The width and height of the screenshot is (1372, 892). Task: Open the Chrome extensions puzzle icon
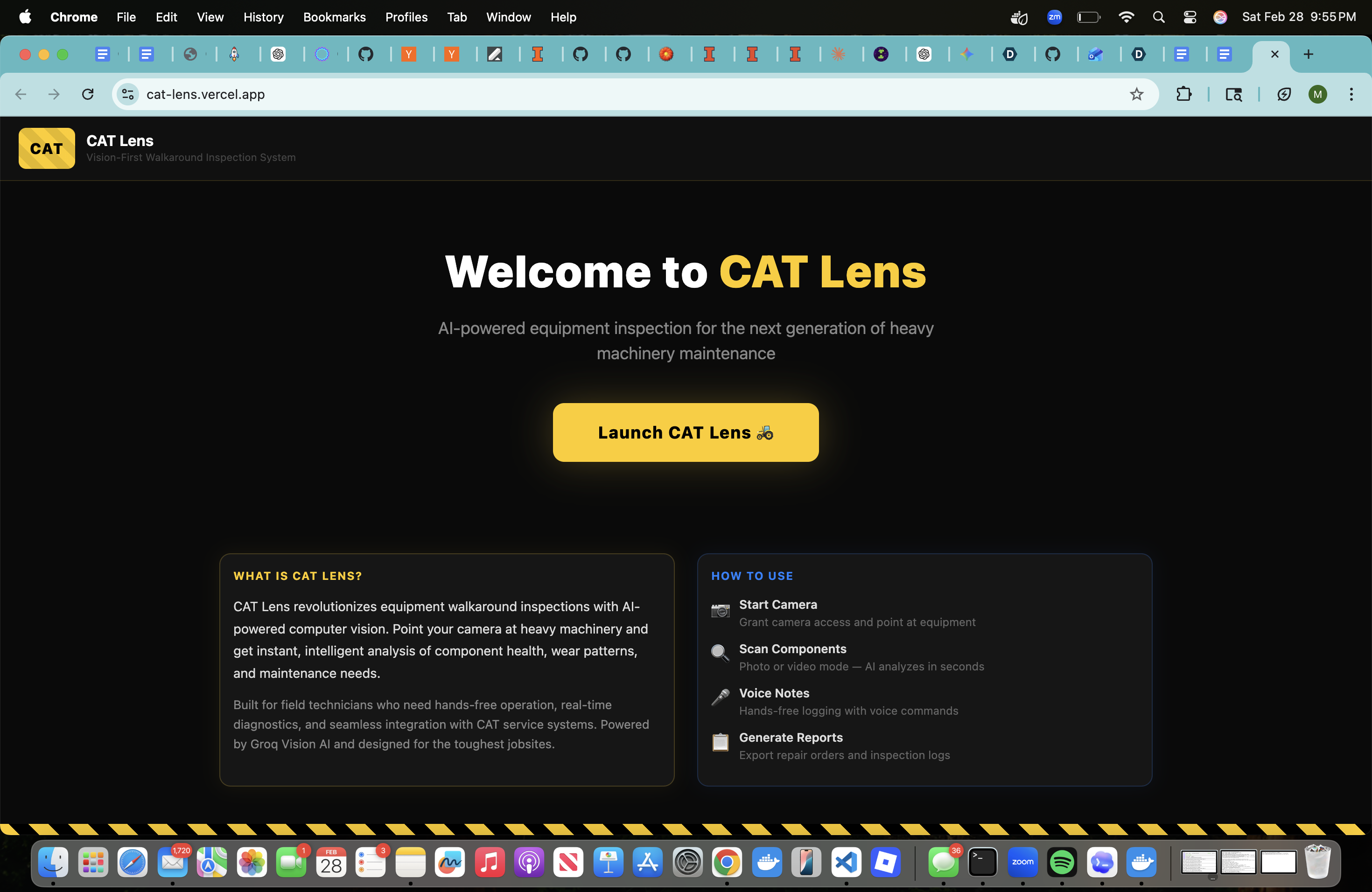click(x=1183, y=94)
